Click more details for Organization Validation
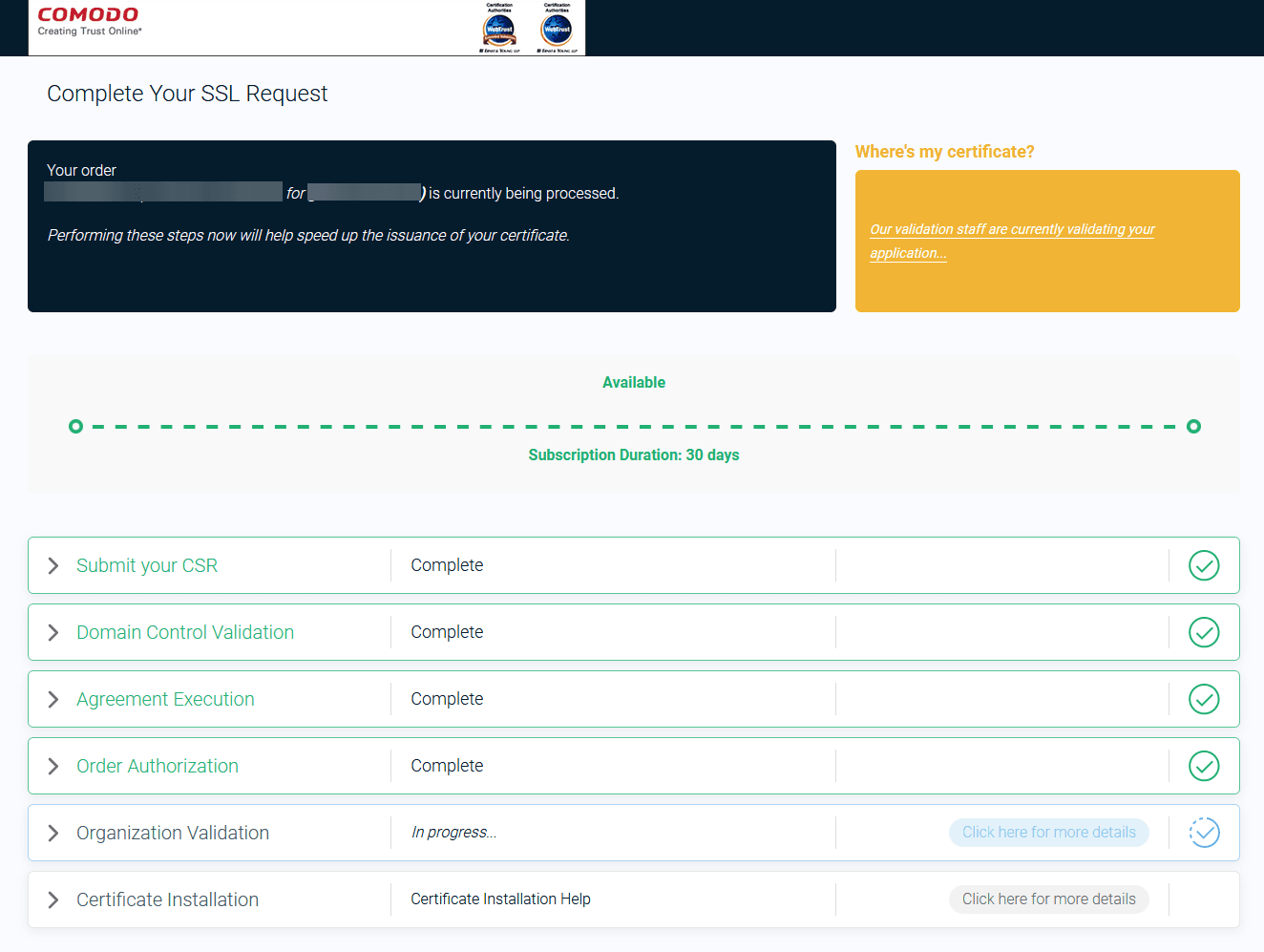 [1048, 833]
